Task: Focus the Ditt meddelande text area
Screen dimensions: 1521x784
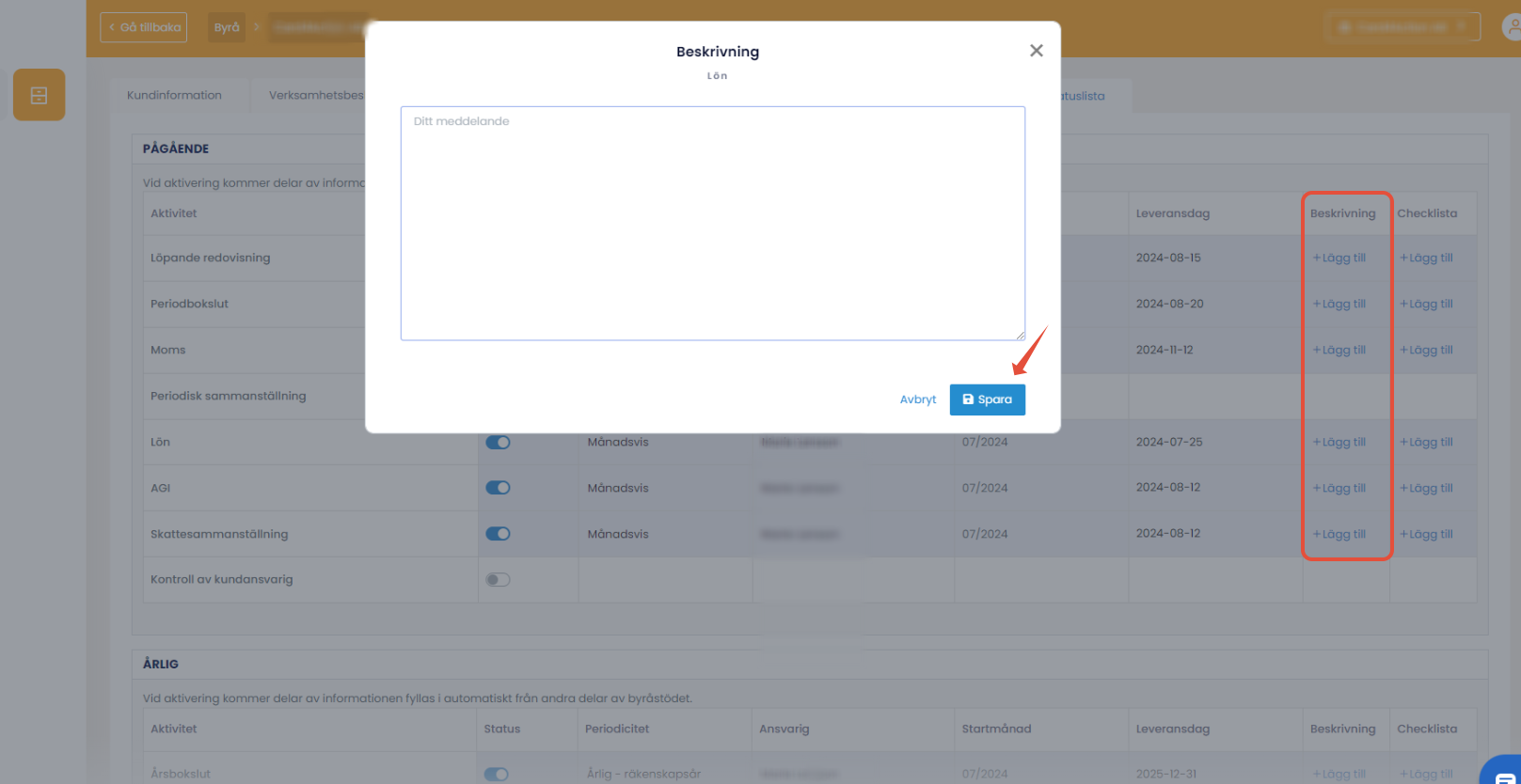Action: (x=712, y=223)
